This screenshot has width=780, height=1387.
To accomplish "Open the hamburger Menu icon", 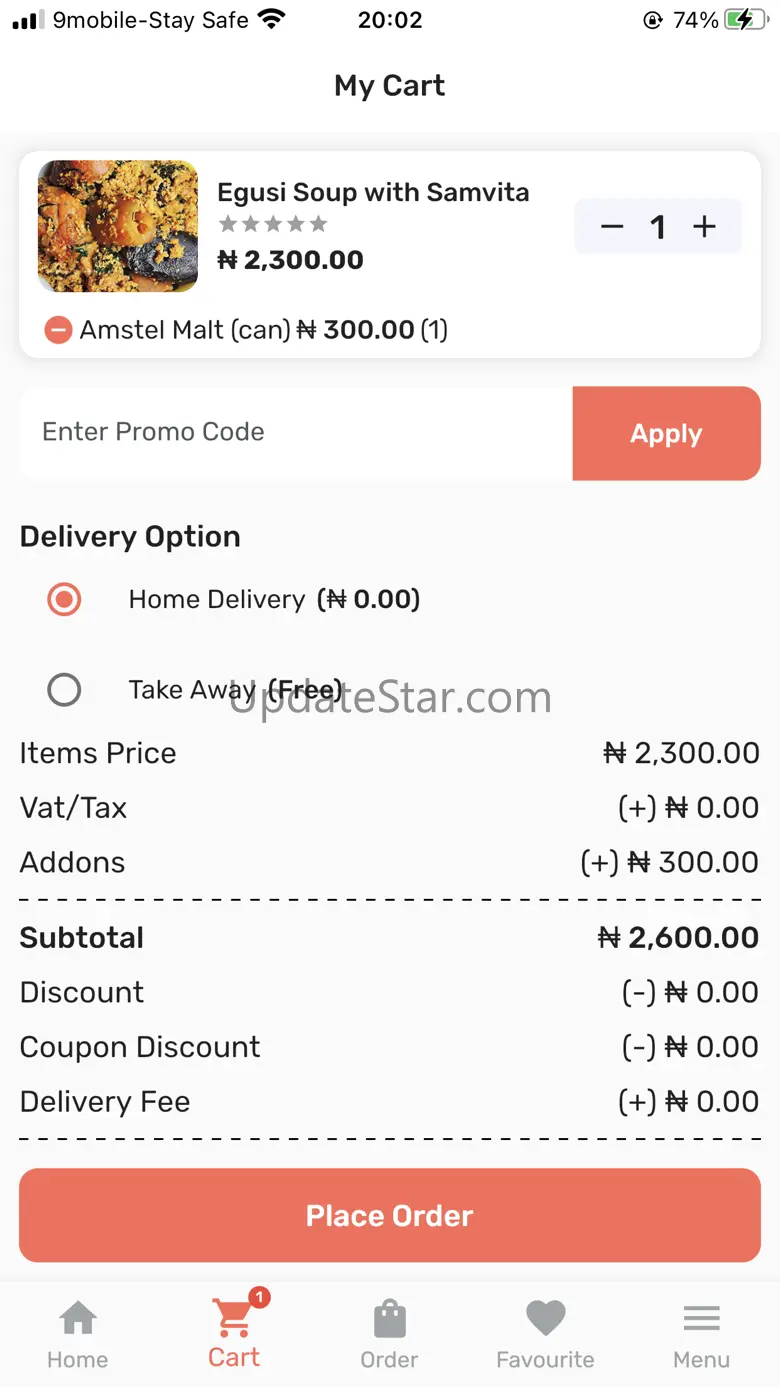I will pos(701,1319).
